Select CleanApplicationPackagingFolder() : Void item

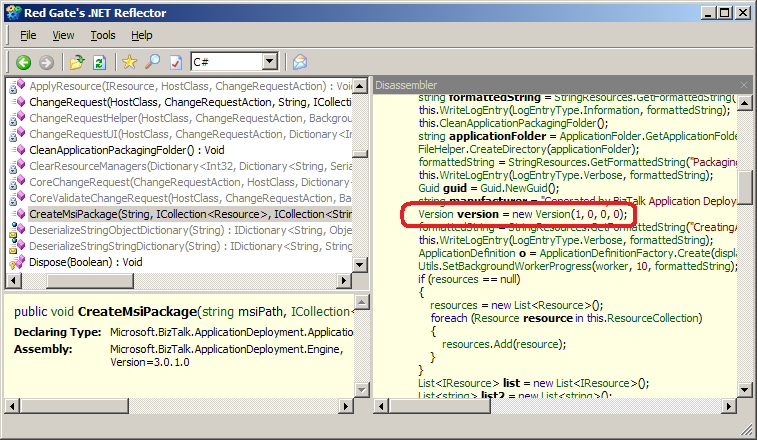[126, 150]
